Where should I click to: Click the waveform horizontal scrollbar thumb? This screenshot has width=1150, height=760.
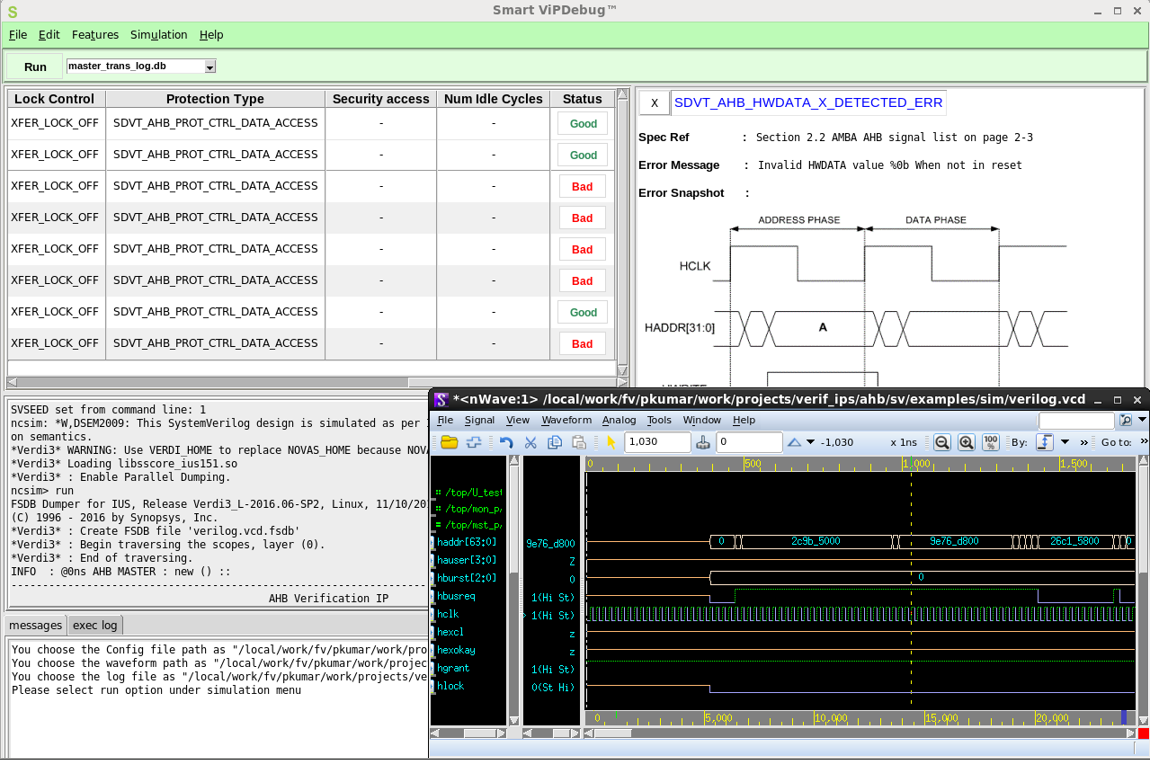coord(613,733)
